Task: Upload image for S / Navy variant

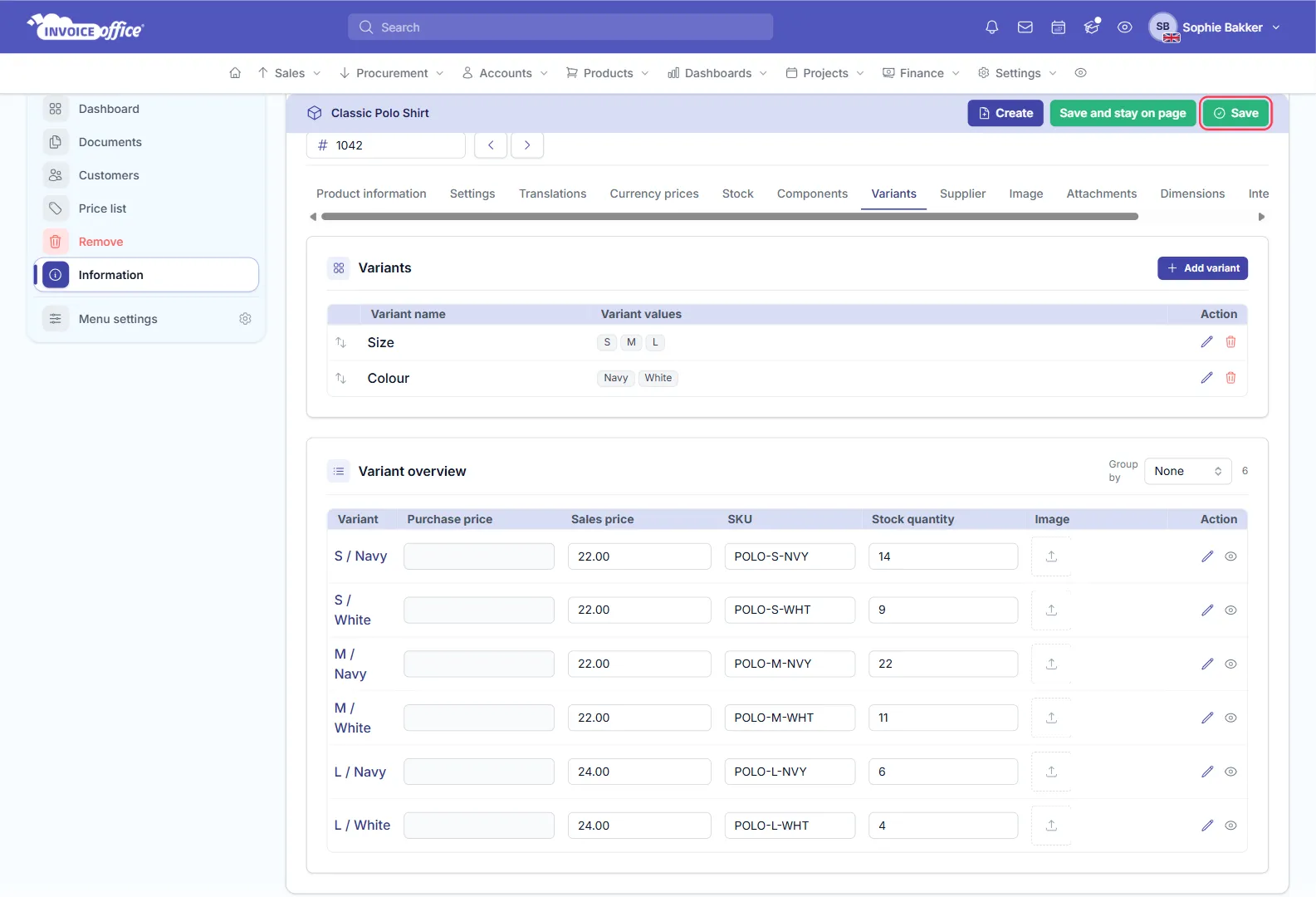Action: click(x=1051, y=556)
